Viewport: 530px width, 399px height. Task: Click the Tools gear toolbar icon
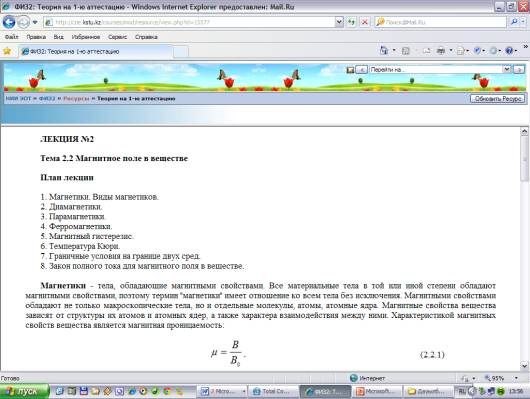click(493, 51)
